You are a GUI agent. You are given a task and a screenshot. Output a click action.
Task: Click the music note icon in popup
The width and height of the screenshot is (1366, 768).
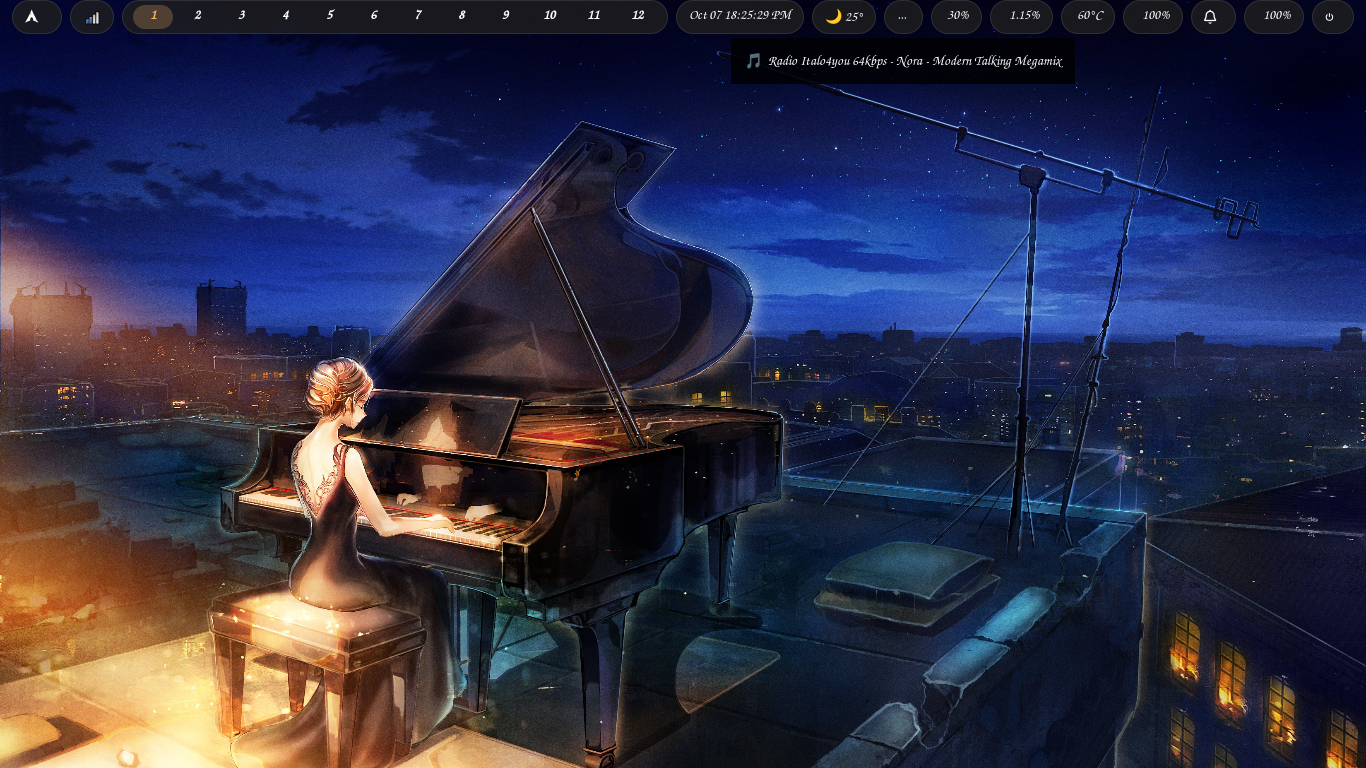(754, 61)
